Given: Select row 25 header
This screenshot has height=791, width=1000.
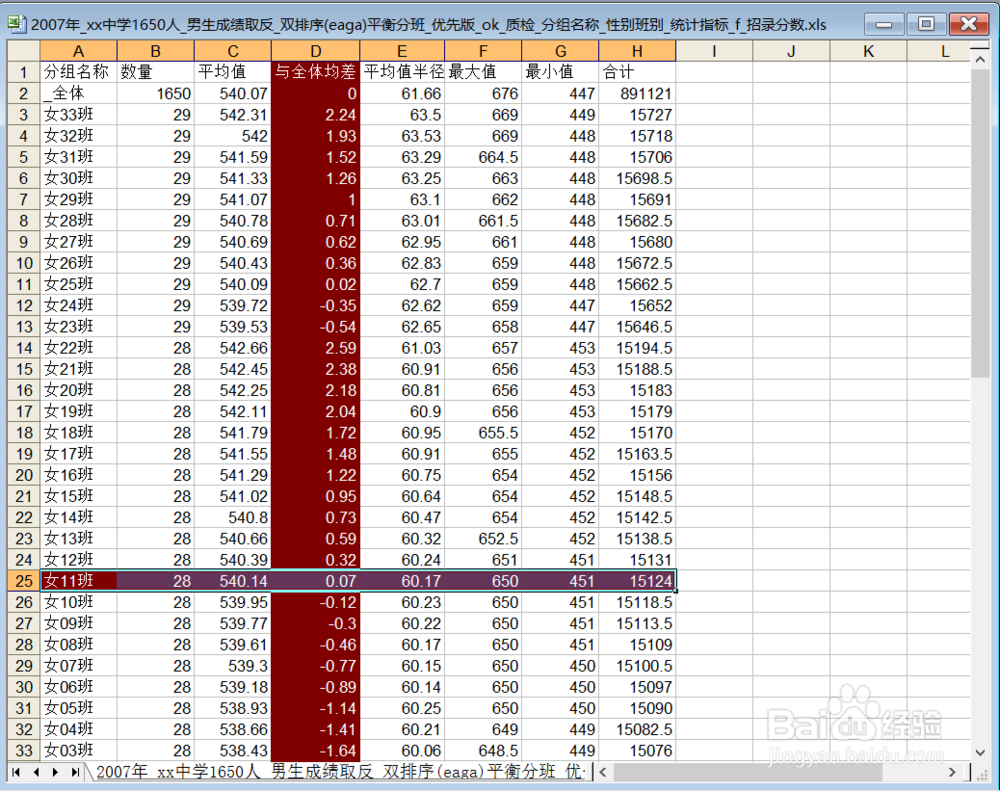Looking at the screenshot, I should coord(24,580).
